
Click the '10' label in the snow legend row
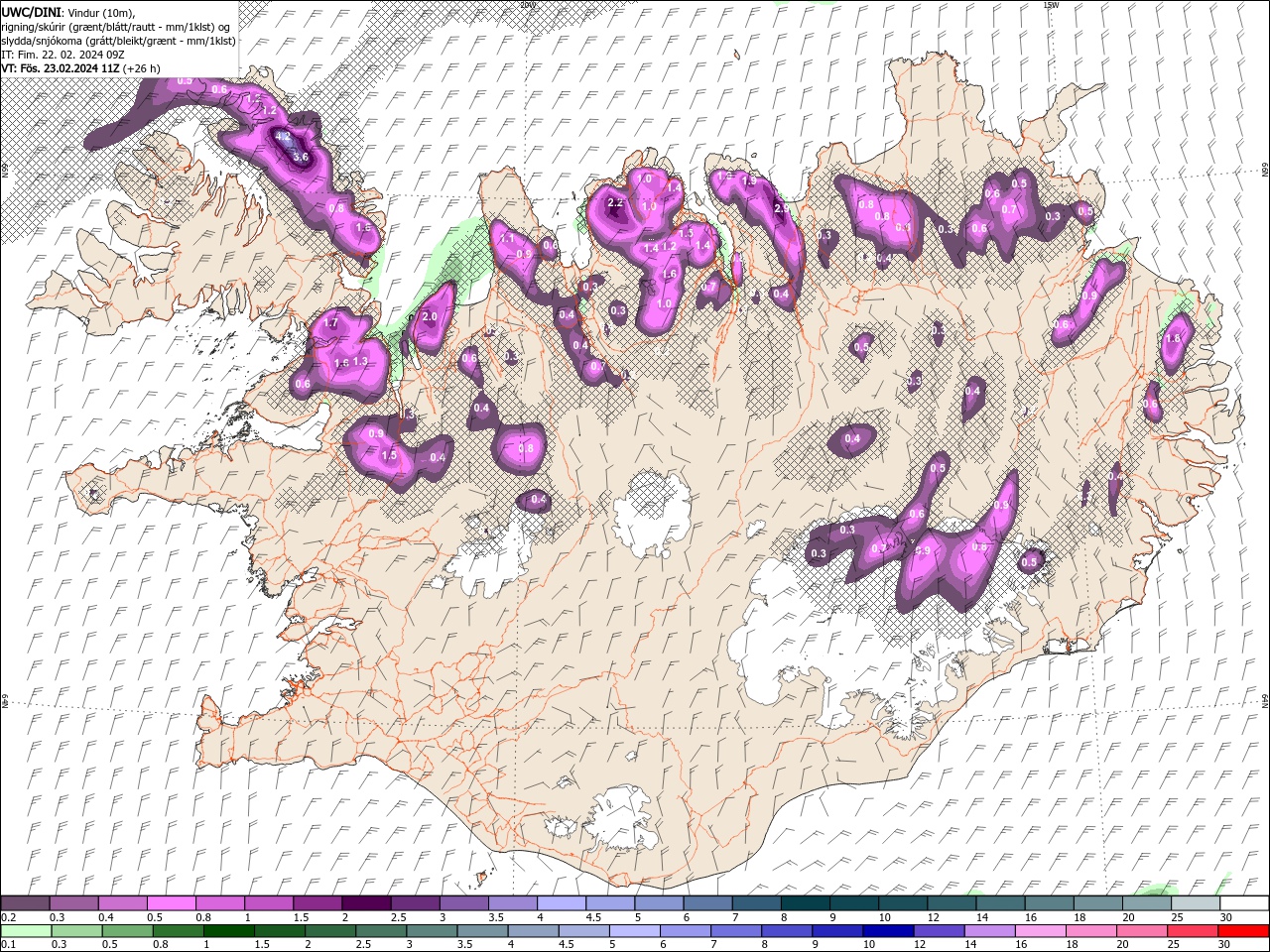pyautogui.click(x=884, y=917)
